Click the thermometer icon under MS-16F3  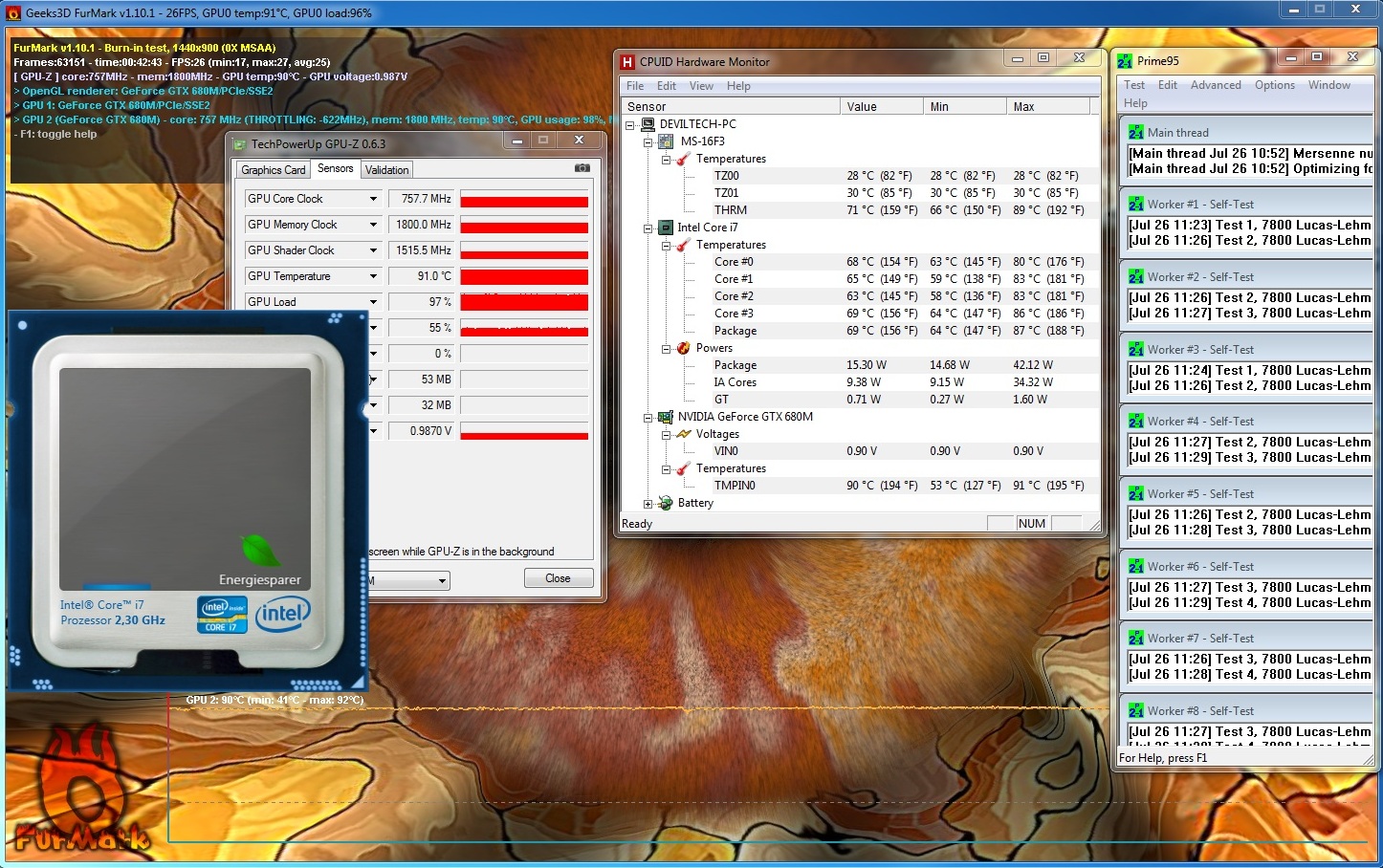[x=684, y=159]
